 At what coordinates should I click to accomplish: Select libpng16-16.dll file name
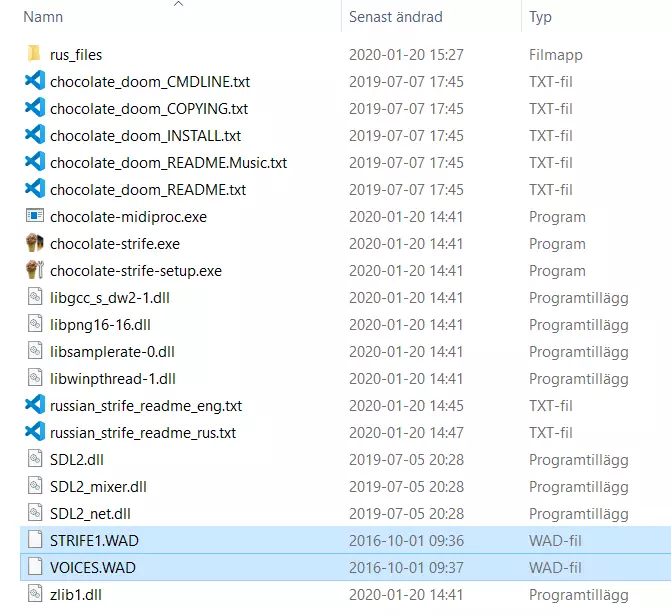[x=100, y=324]
